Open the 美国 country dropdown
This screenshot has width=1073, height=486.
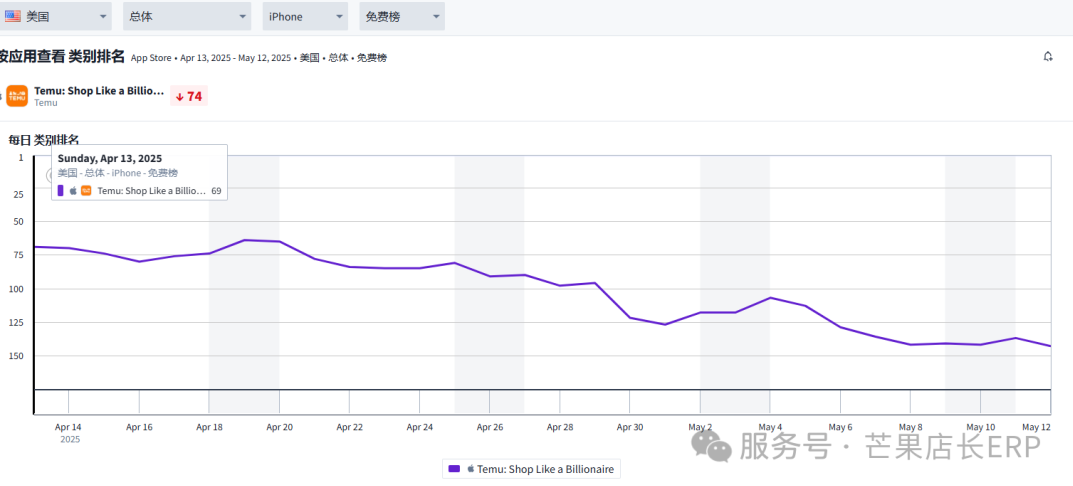tap(55, 16)
